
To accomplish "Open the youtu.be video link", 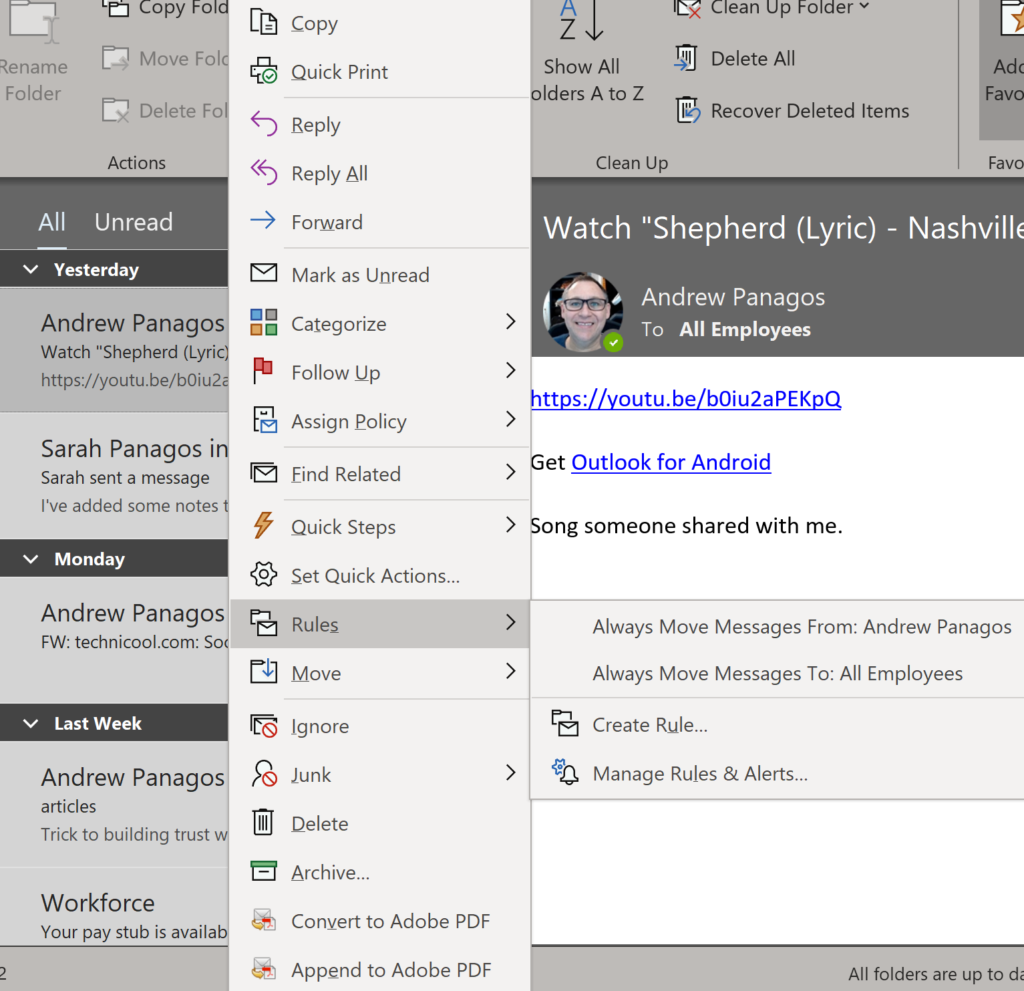I will [x=685, y=398].
